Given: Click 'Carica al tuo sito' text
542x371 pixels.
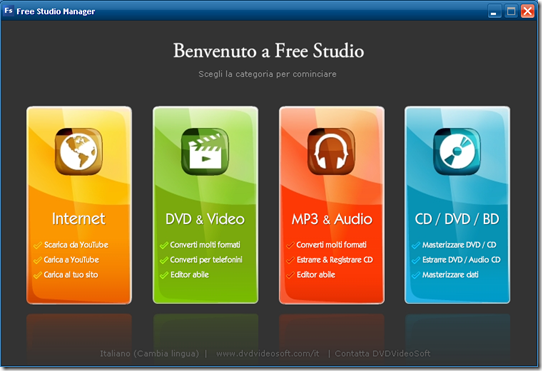Looking at the screenshot, I should (71, 275).
